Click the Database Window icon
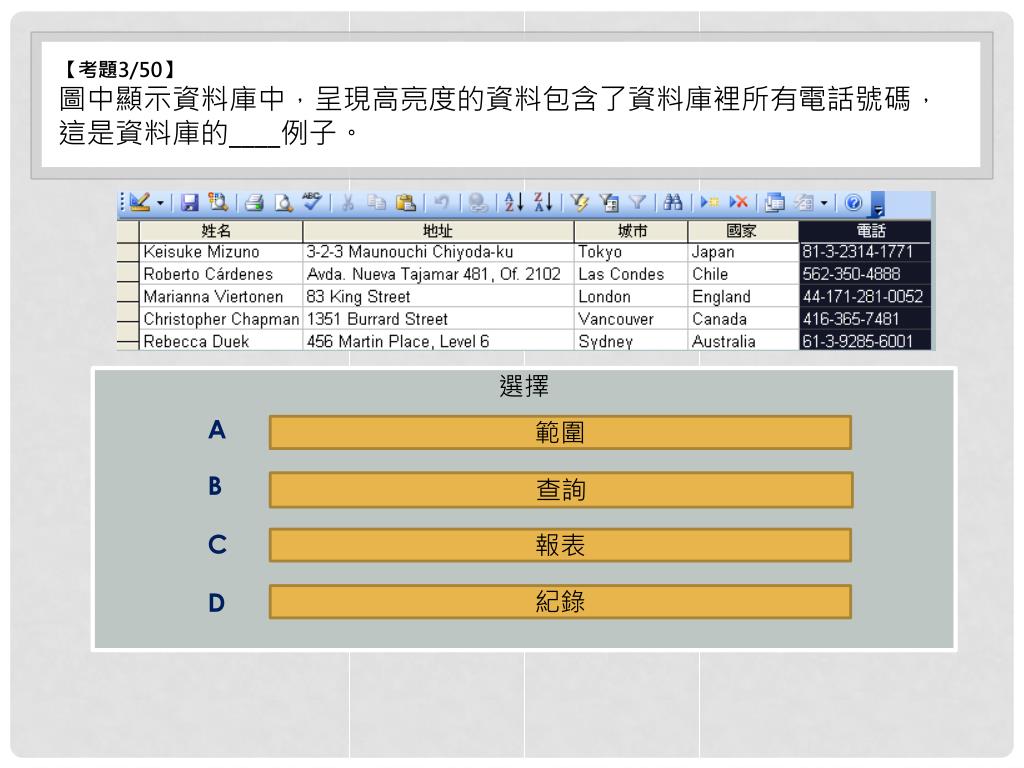The height and width of the screenshot is (768, 1024). tap(775, 203)
